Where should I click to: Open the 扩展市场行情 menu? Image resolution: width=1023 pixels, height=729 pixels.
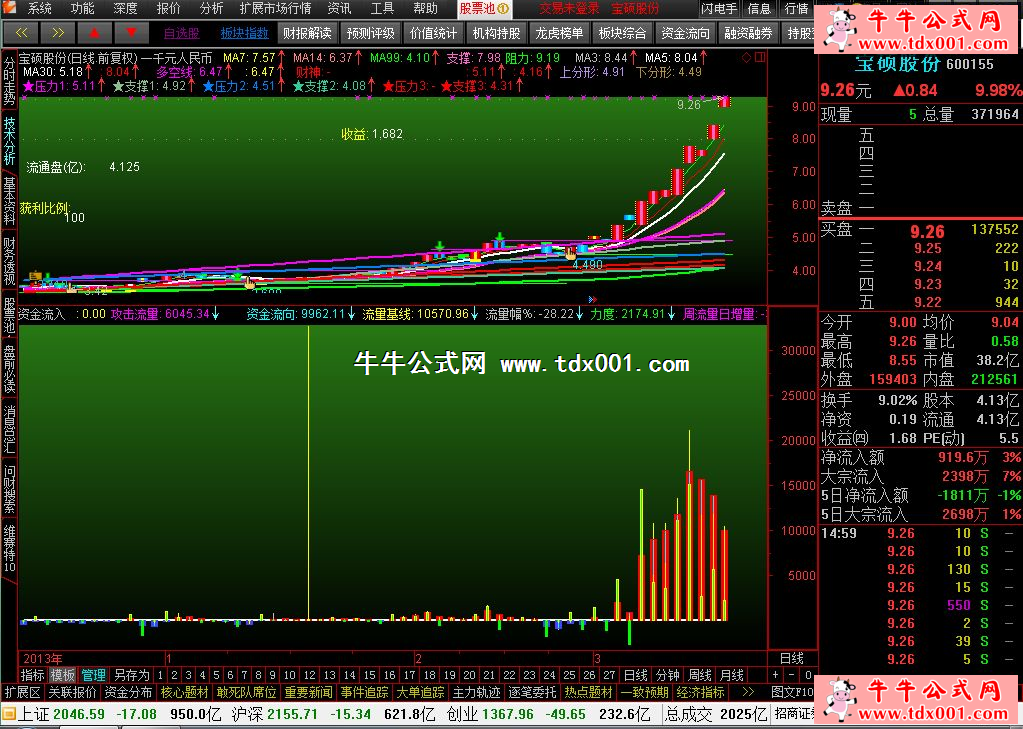[275, 8]
